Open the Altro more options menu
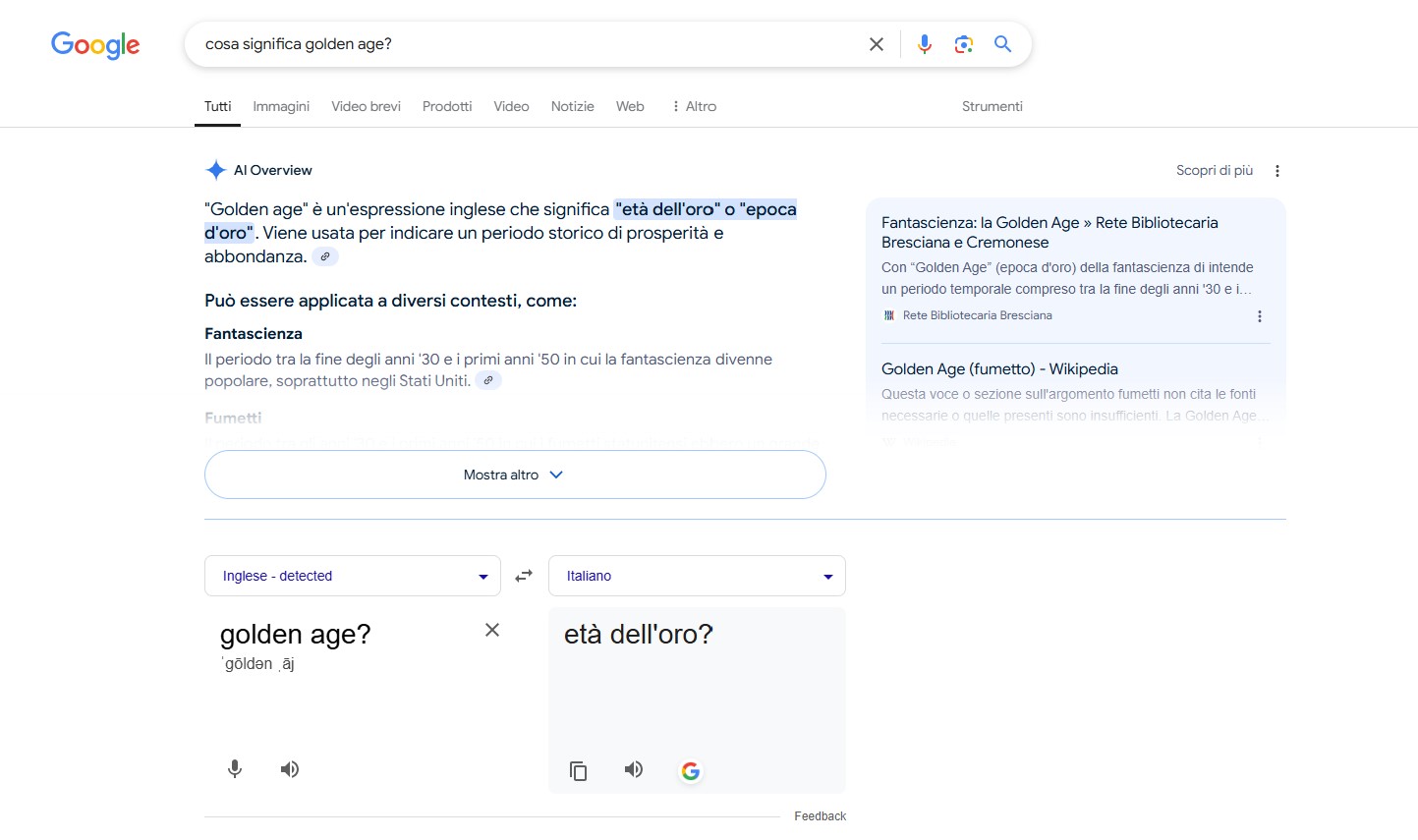The width and height of the screenshot is (1418, 840). (x=694, y=106)
